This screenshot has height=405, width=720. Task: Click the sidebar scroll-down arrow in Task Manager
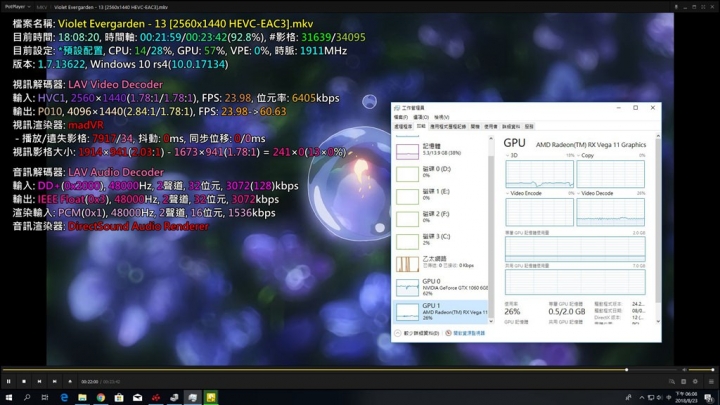coord(491,321)
